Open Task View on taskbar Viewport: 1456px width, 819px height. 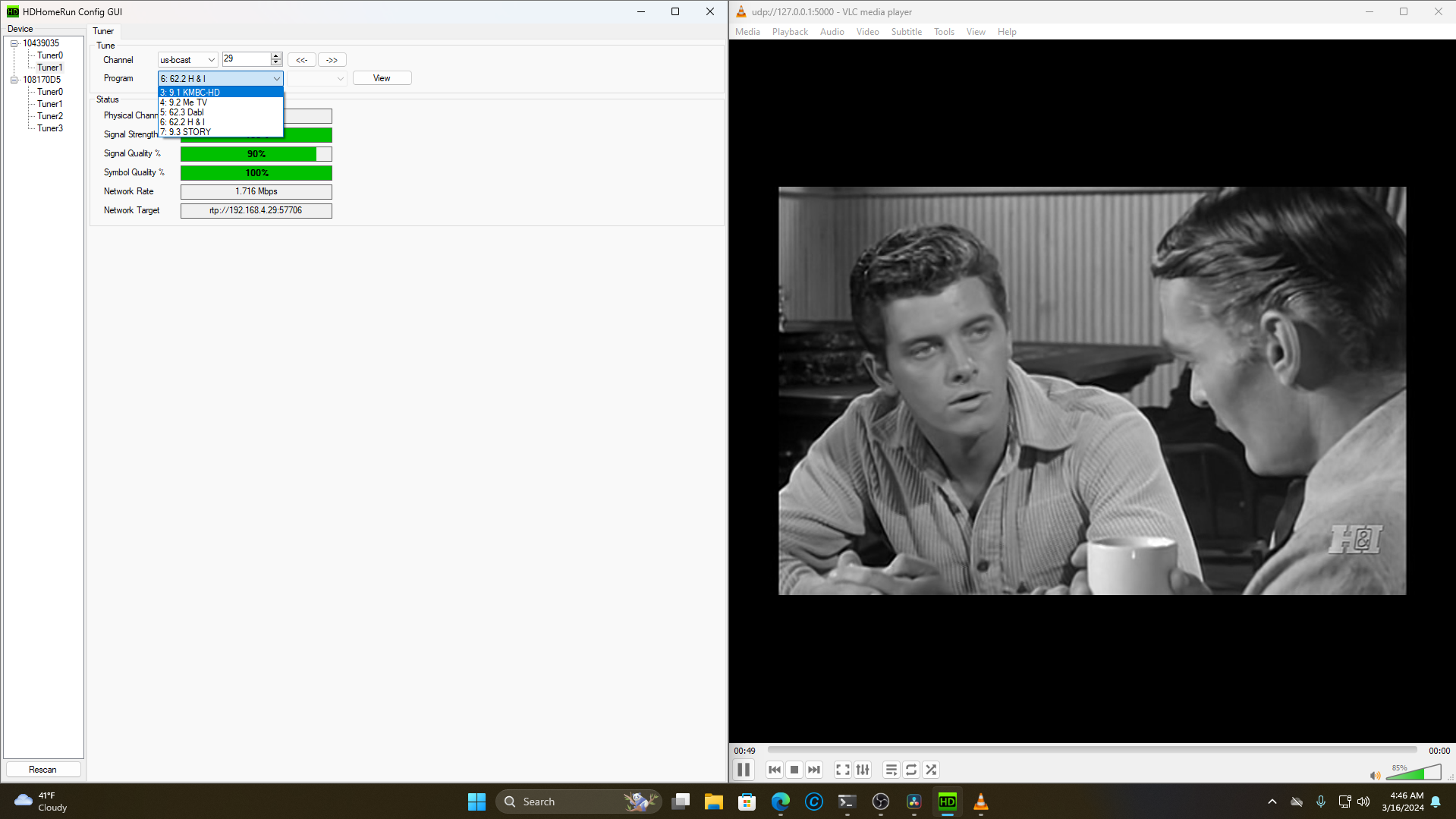point(681,802)
